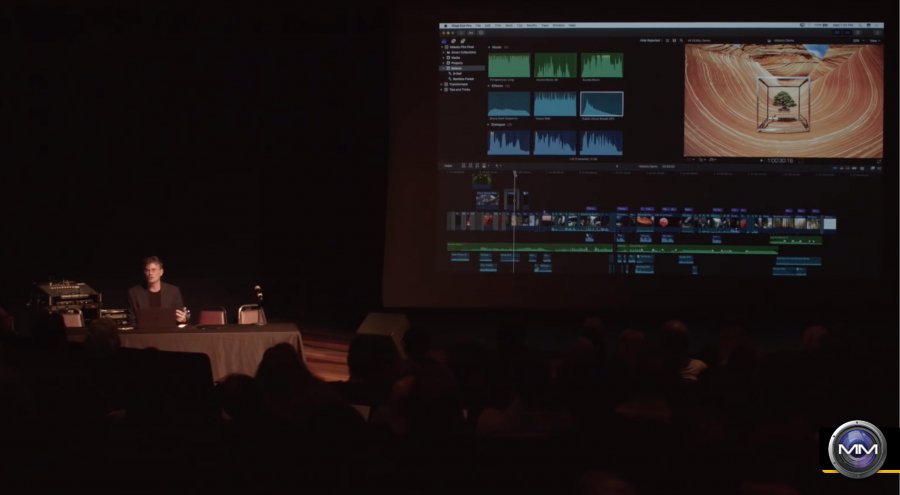Screen dimensions: 900x495
Task: Select the Smart Collections row in sidebar
Action: pyautogui.click(x=463, y=52)
